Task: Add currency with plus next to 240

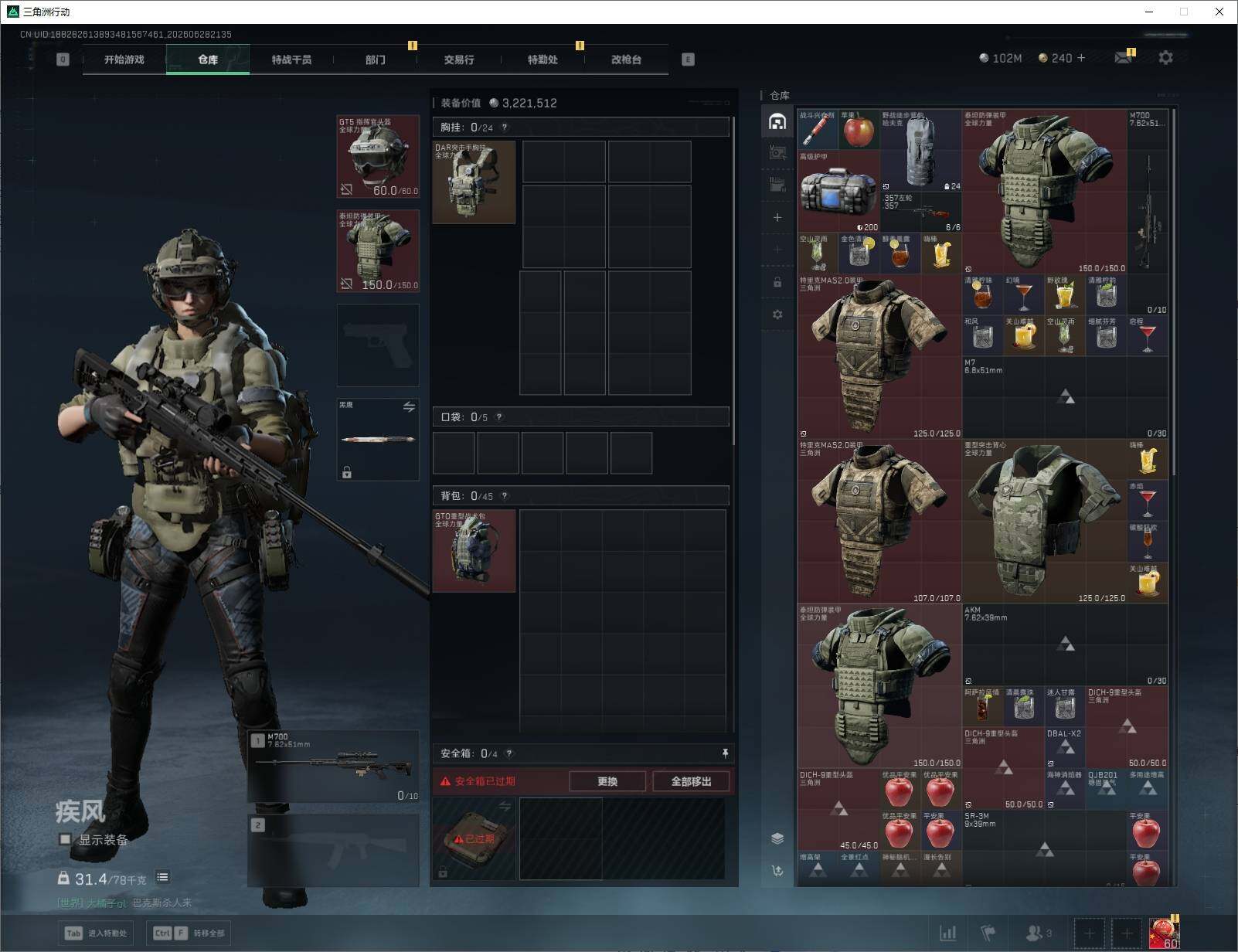Action: coord(1081,58)
